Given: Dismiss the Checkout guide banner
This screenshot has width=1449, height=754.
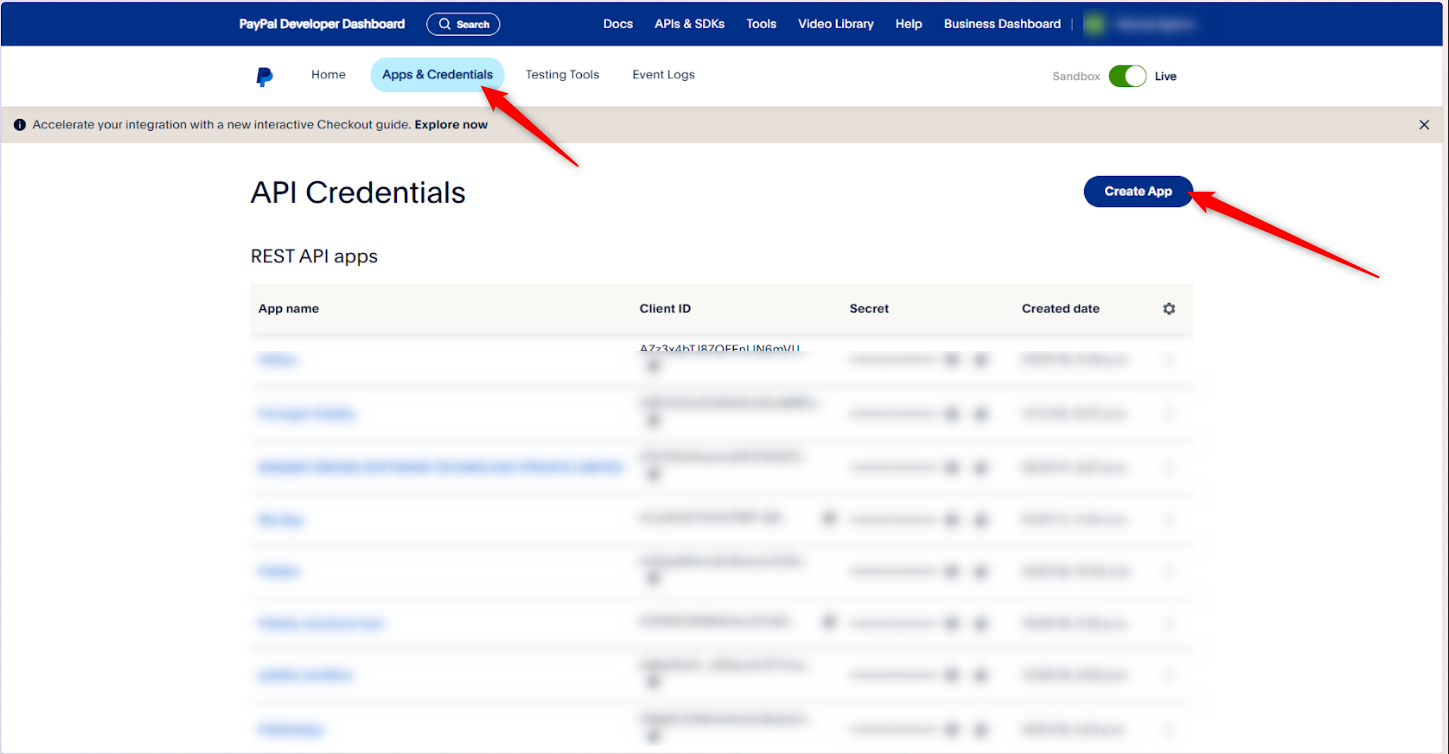Looking at the screenshot, I should pos(1424,125).
